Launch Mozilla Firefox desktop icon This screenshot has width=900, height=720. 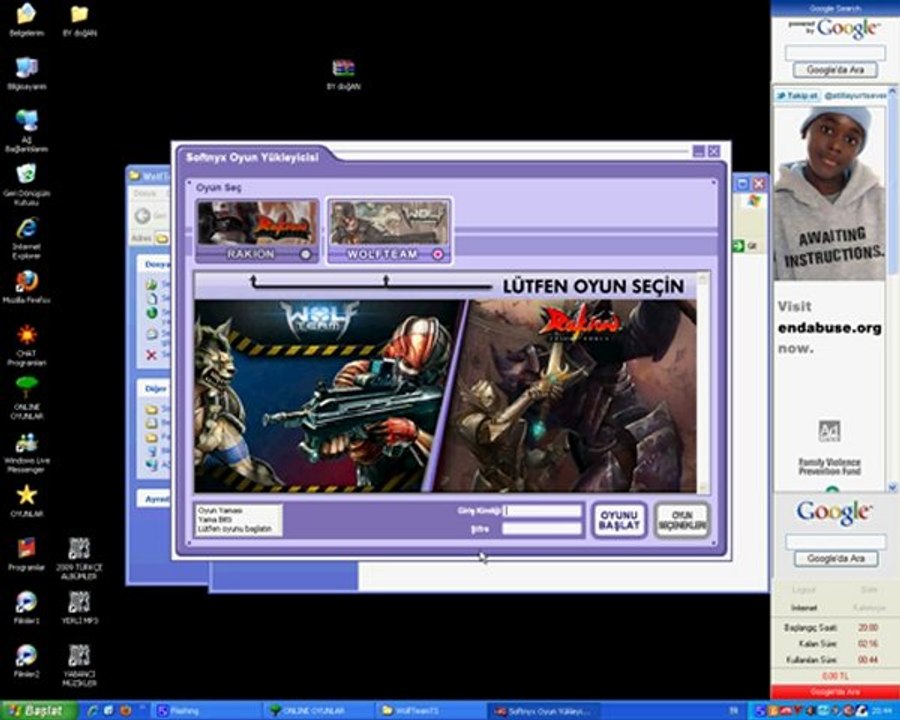[26, 287]
